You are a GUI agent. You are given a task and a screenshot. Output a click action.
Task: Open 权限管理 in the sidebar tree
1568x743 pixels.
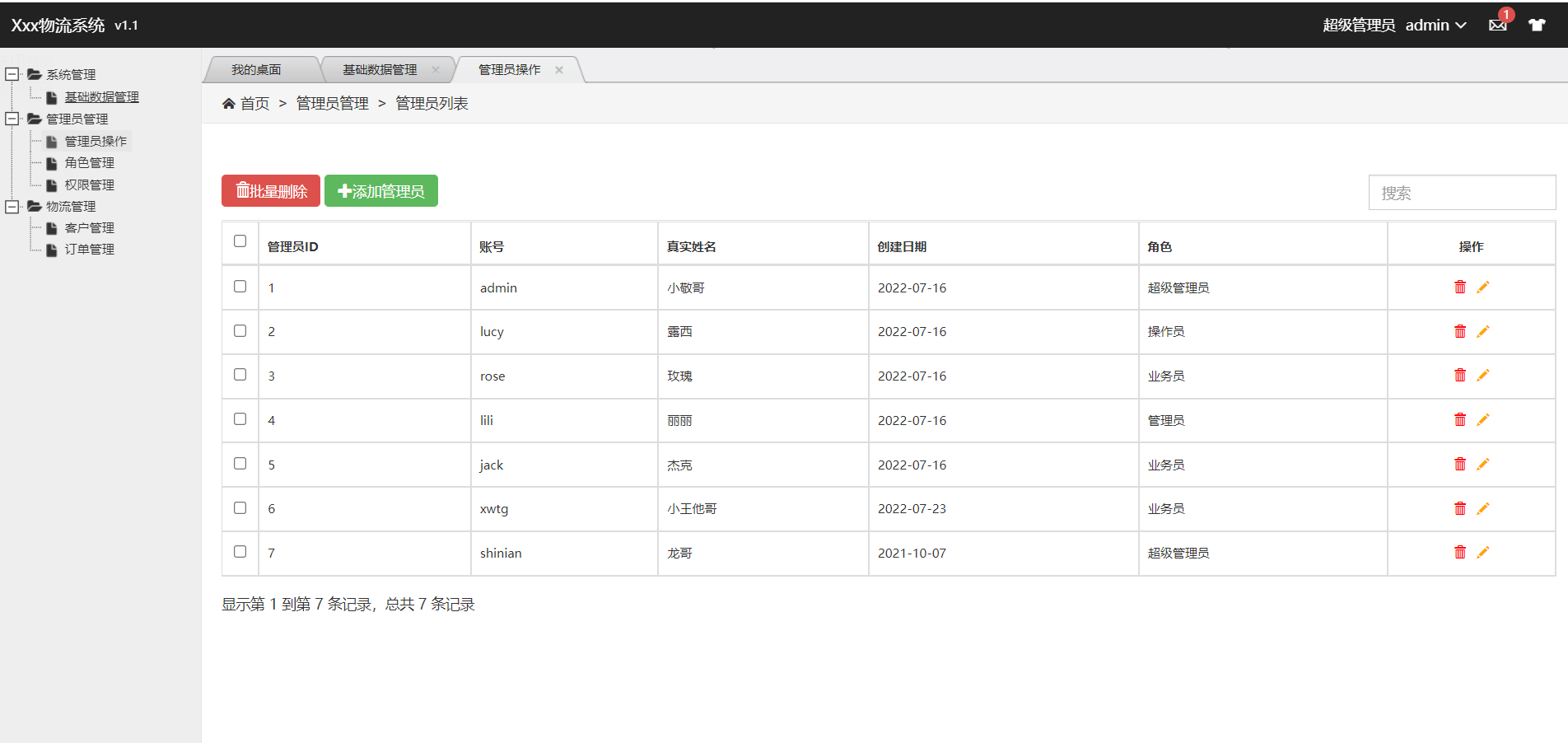tap(89, 185)
